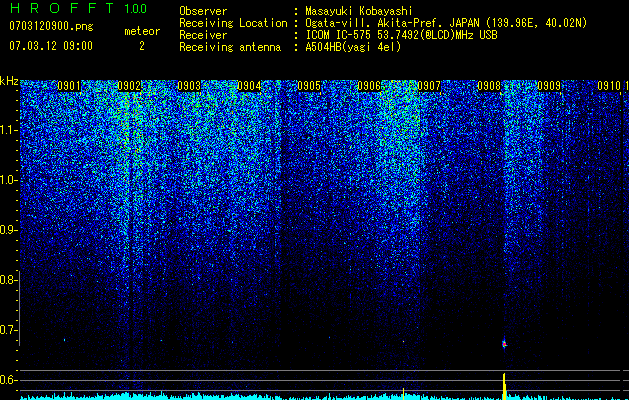Click the 0907 time marker

(x=429, y=86)
